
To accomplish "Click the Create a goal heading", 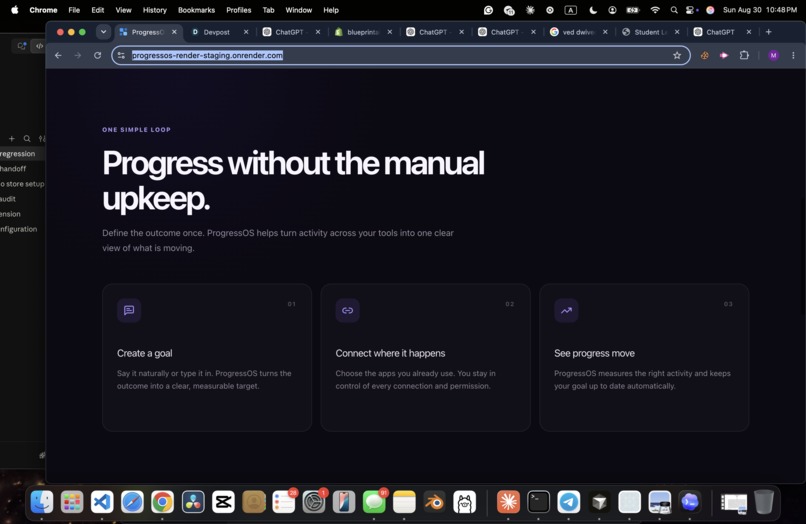I will (x=144, y=353).
